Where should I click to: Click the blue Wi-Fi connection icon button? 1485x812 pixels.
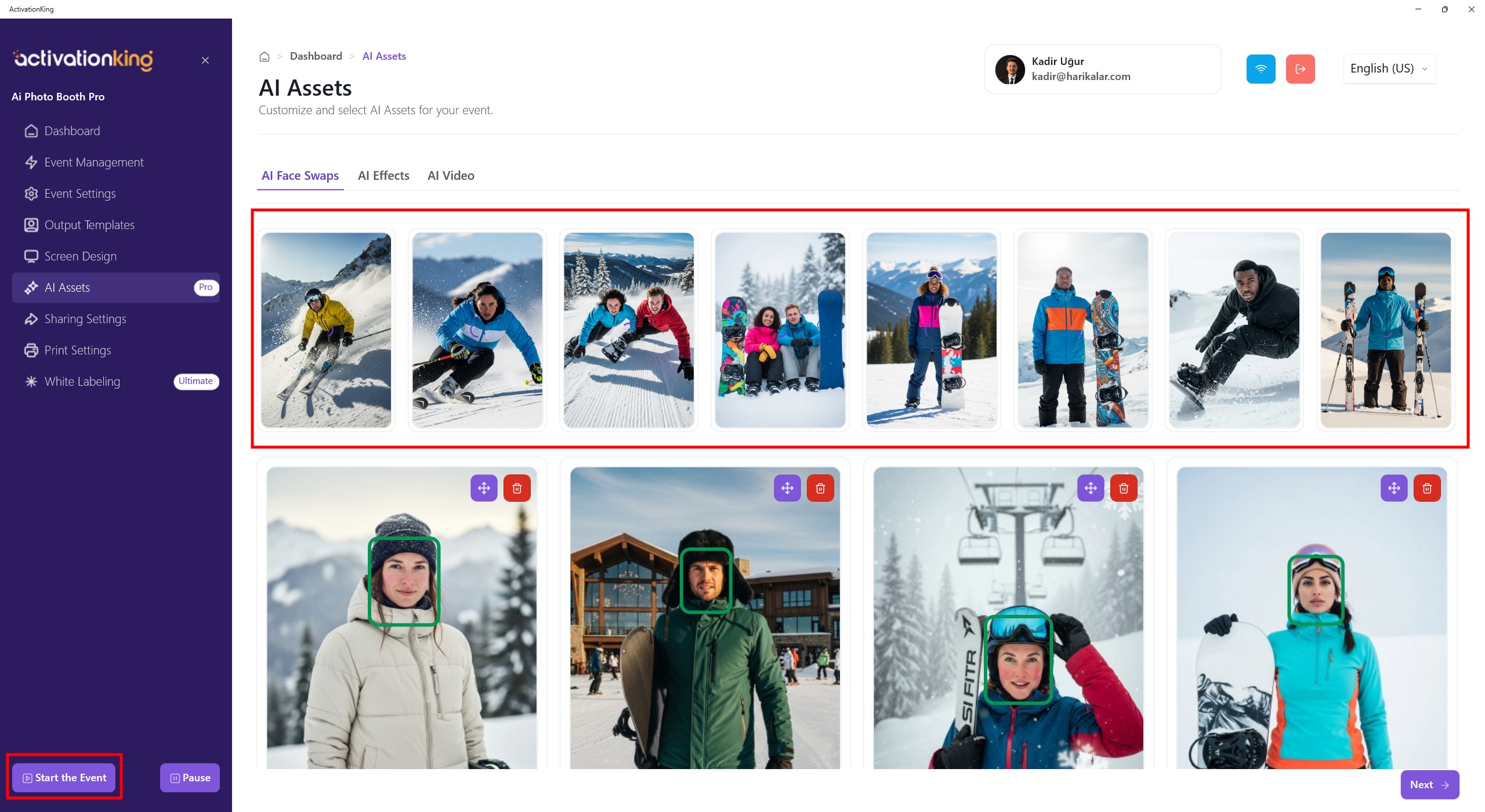[1261, 69]
